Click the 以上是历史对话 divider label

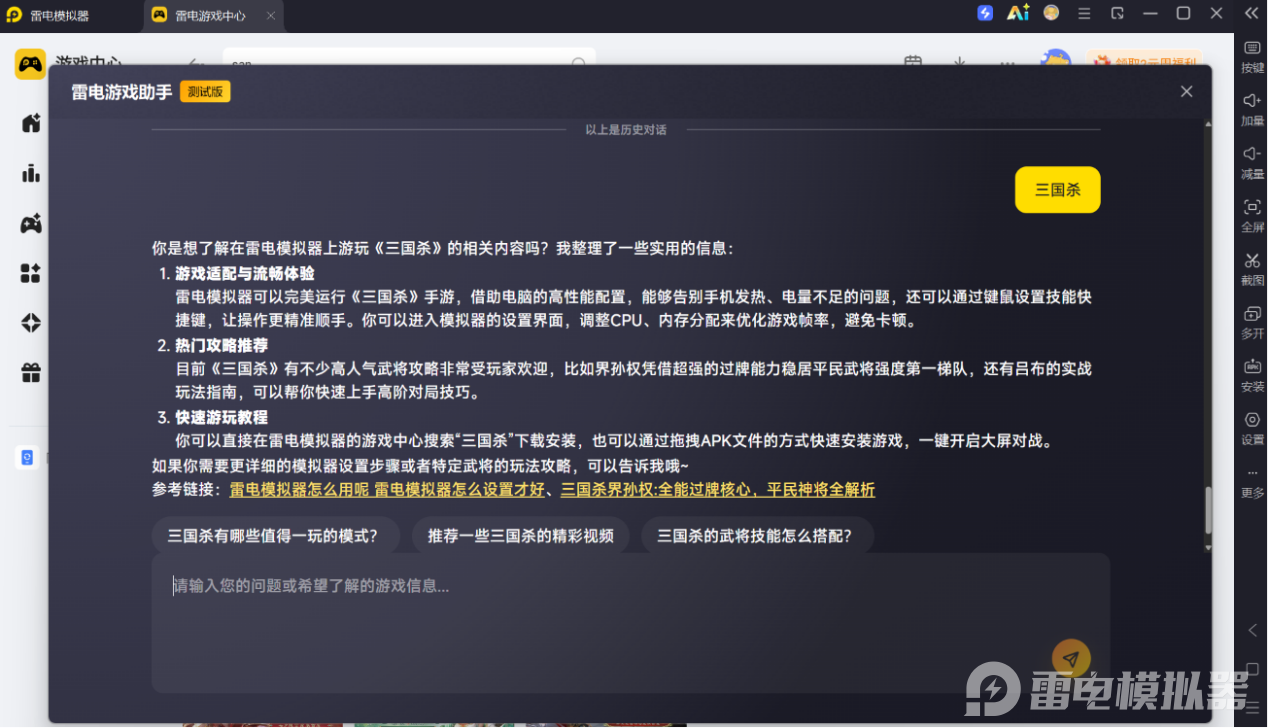(626, 130)
